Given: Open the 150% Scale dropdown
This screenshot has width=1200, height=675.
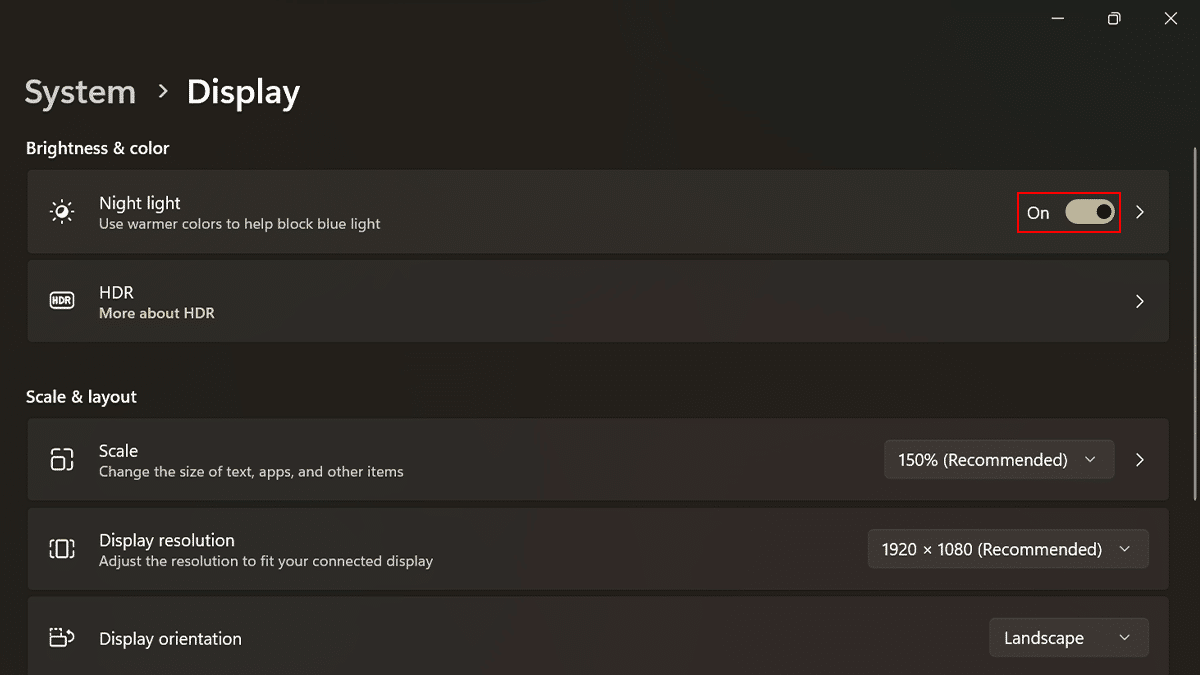Looking at the screenshot, I should pos(998,460).
